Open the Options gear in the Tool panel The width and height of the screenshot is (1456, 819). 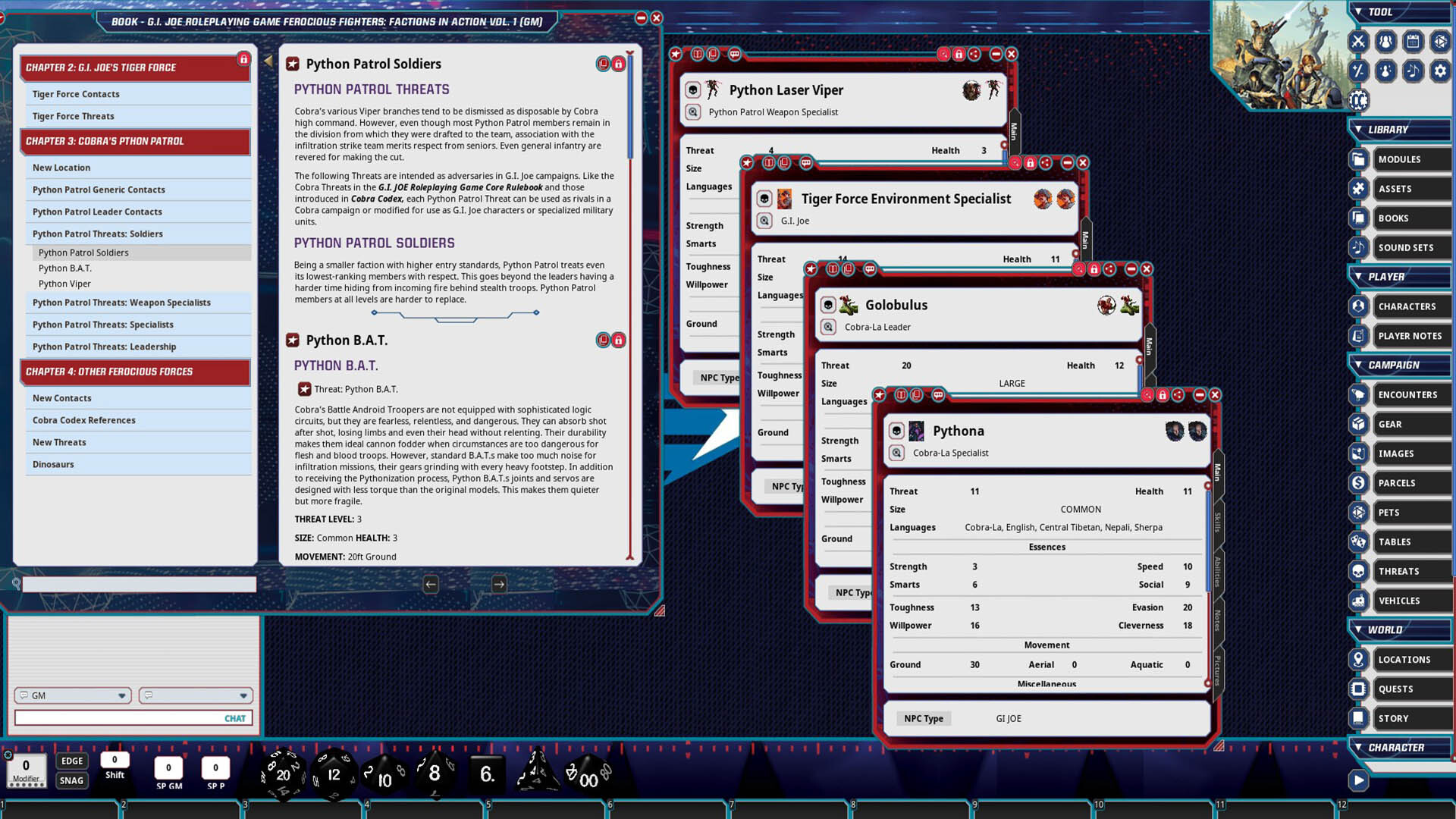coord(1439,71)
